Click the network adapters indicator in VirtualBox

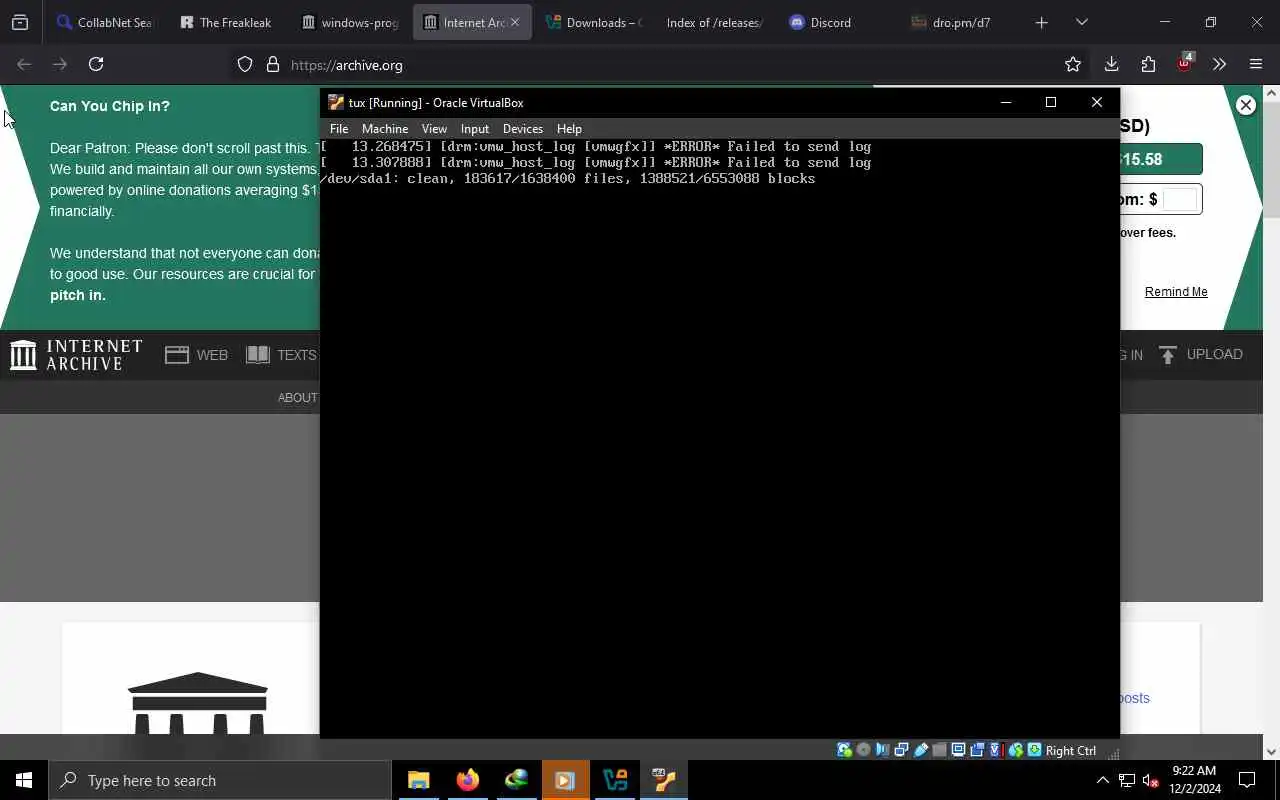pyautogui.click(x=901, y=750)
